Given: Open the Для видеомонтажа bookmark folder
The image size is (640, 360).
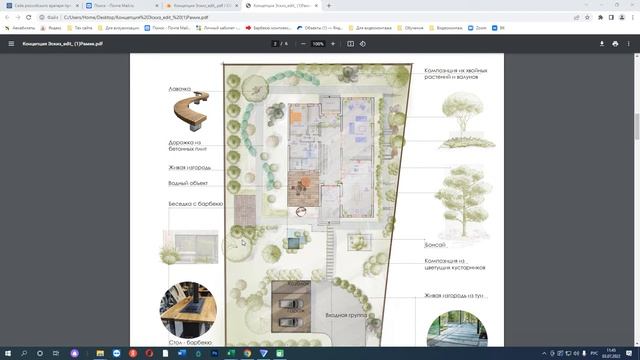Looking at the screenshot, I should 370,28.
